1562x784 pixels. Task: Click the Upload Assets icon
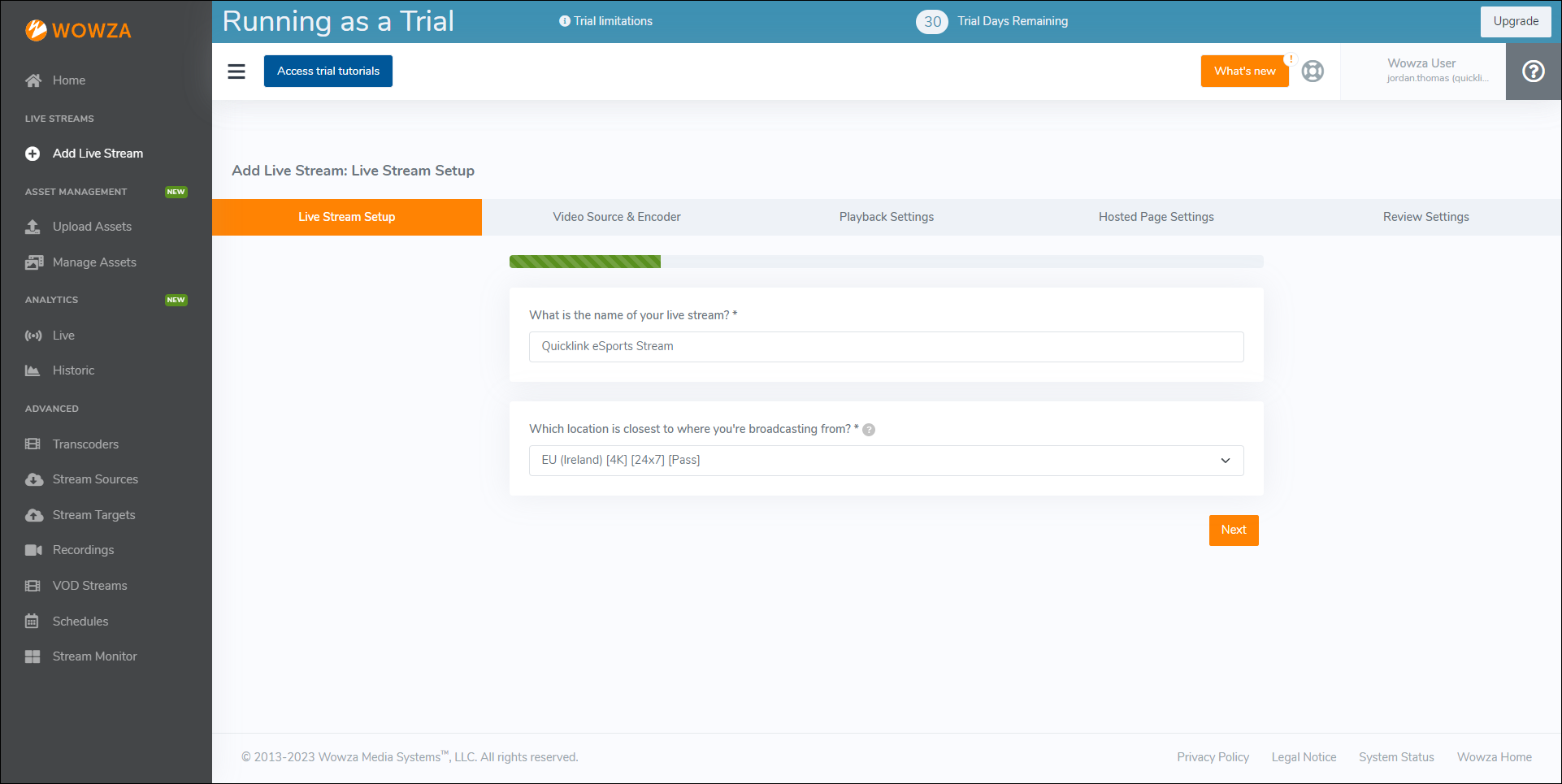(33, 227)
